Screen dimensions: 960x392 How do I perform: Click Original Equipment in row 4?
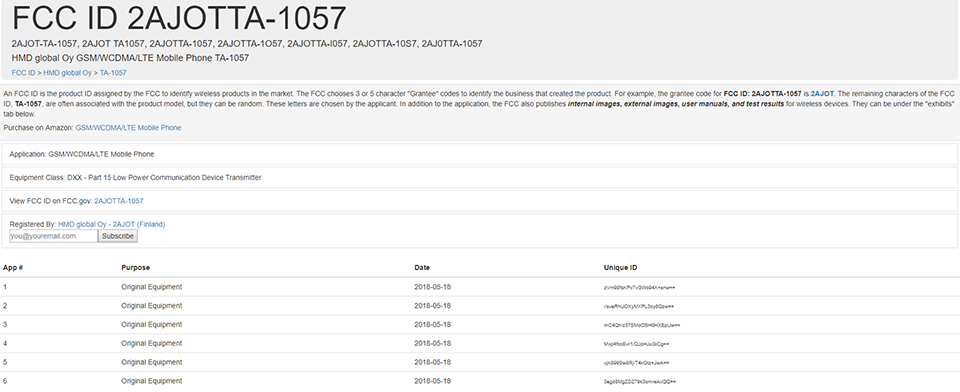(x=152, y=343)
